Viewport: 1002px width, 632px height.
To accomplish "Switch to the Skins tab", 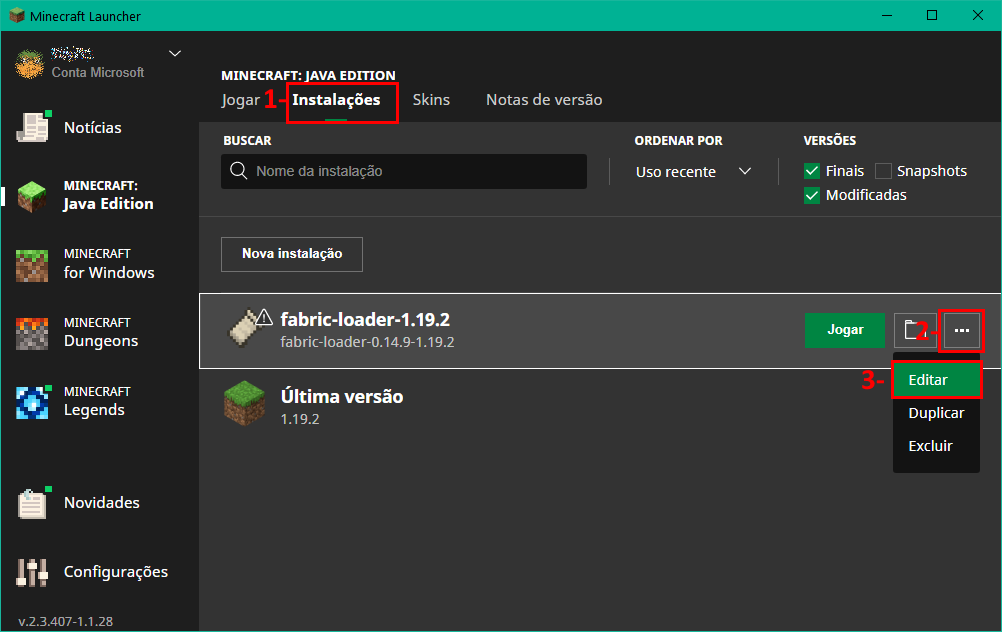I will (x=431, y=100).
